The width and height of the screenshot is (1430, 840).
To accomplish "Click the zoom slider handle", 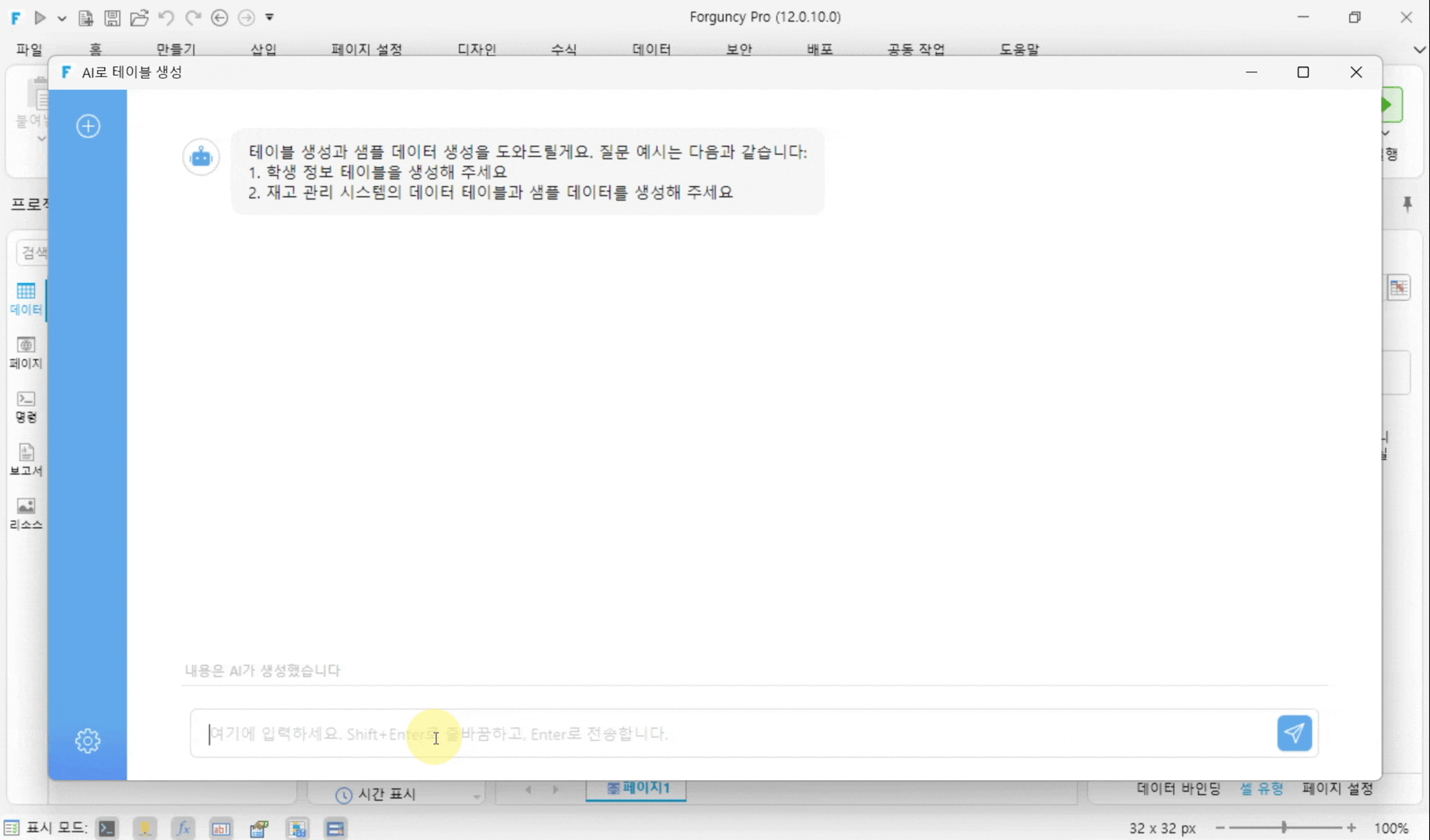I will tap(1284, 828).
